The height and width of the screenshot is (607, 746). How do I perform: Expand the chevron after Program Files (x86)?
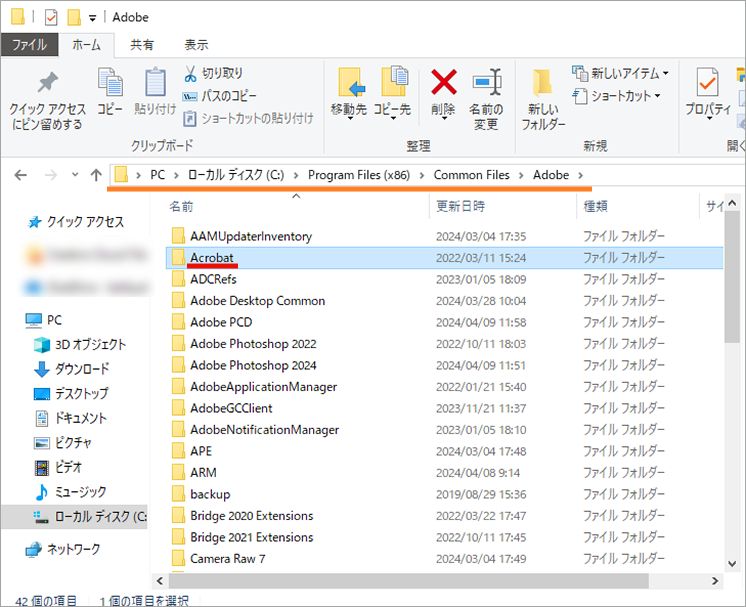coord(422,176)
